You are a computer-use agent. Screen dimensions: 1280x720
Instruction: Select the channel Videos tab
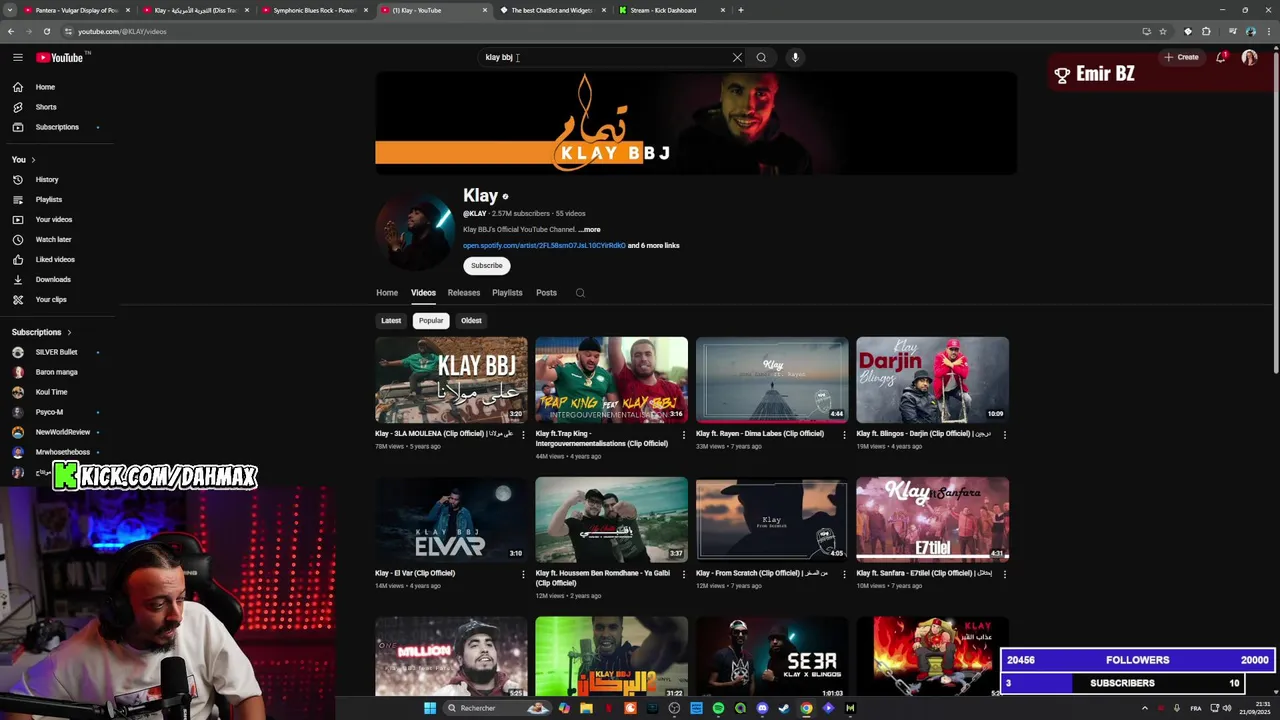[423, 293]
